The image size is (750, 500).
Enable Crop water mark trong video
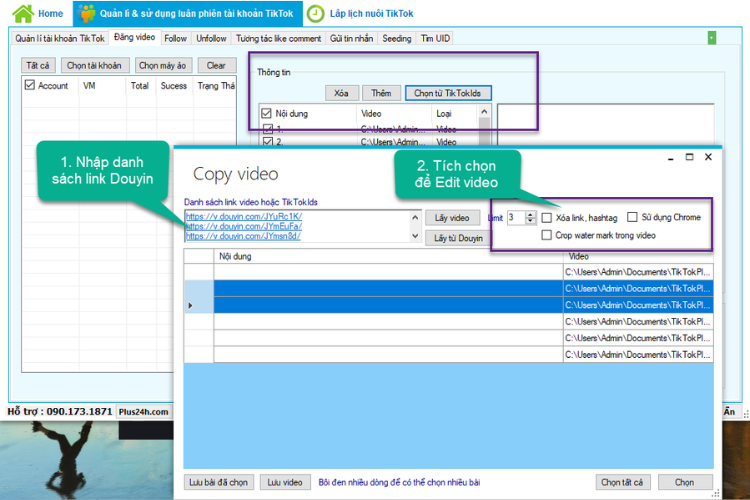click(x=547, y=235)
